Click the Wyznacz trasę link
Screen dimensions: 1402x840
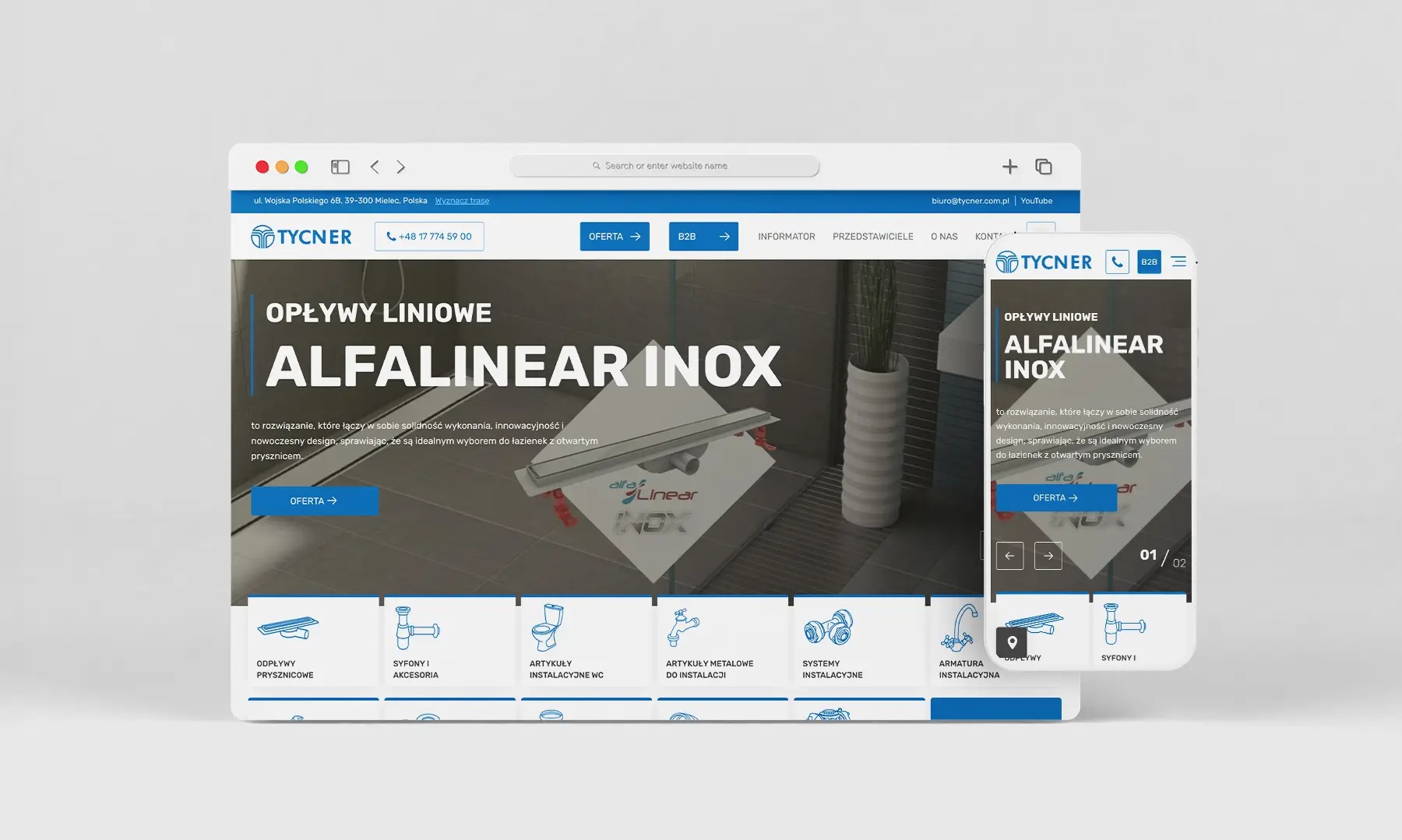(x=463, y=200)
